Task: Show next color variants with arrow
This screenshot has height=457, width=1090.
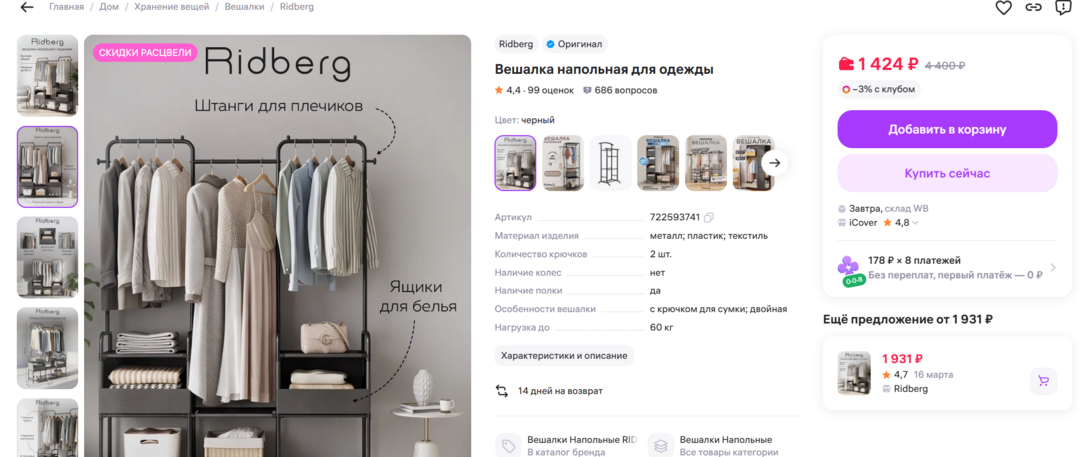Action: tap(775, 163)
